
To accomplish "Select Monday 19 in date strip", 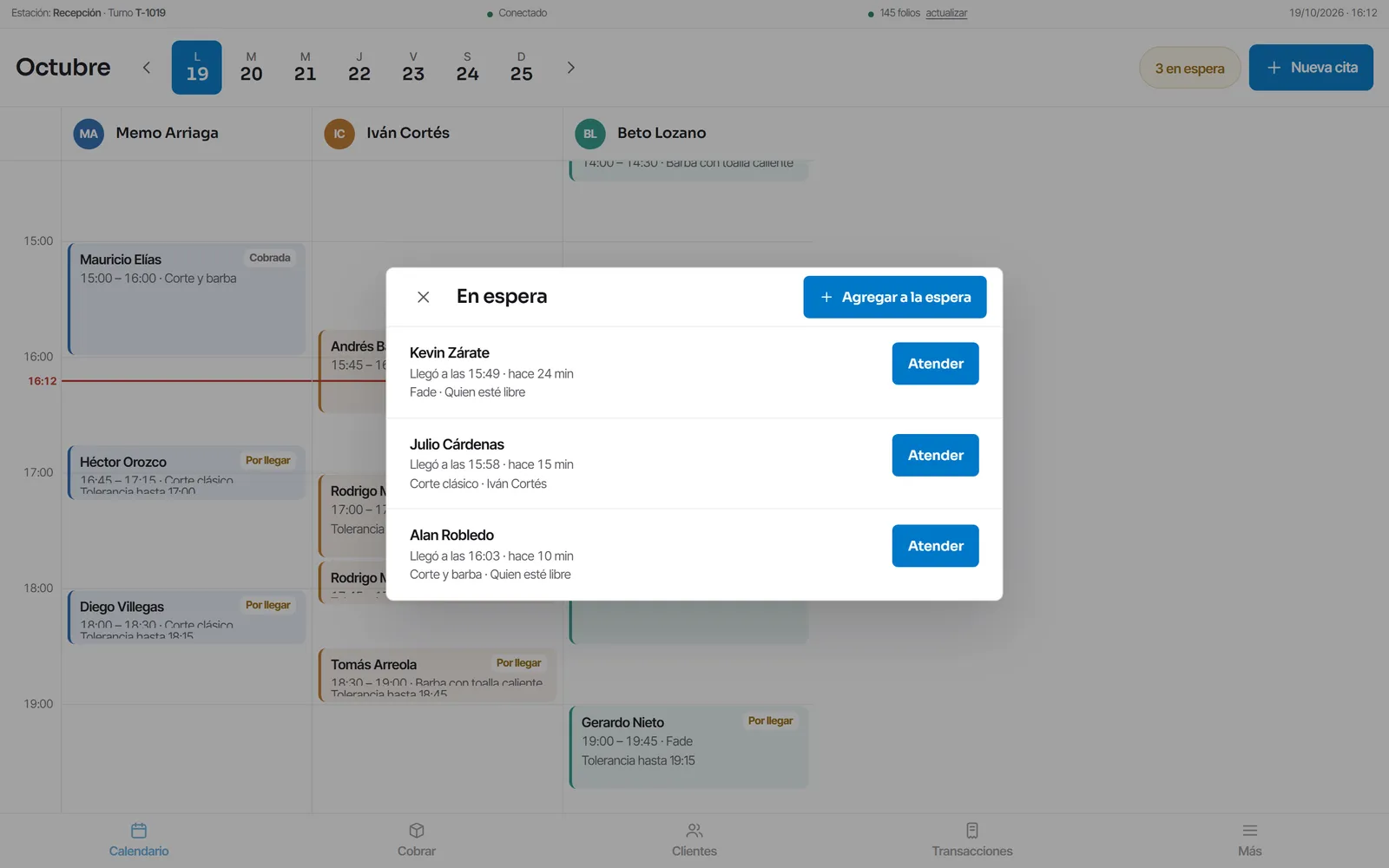I will coord(197,68).
